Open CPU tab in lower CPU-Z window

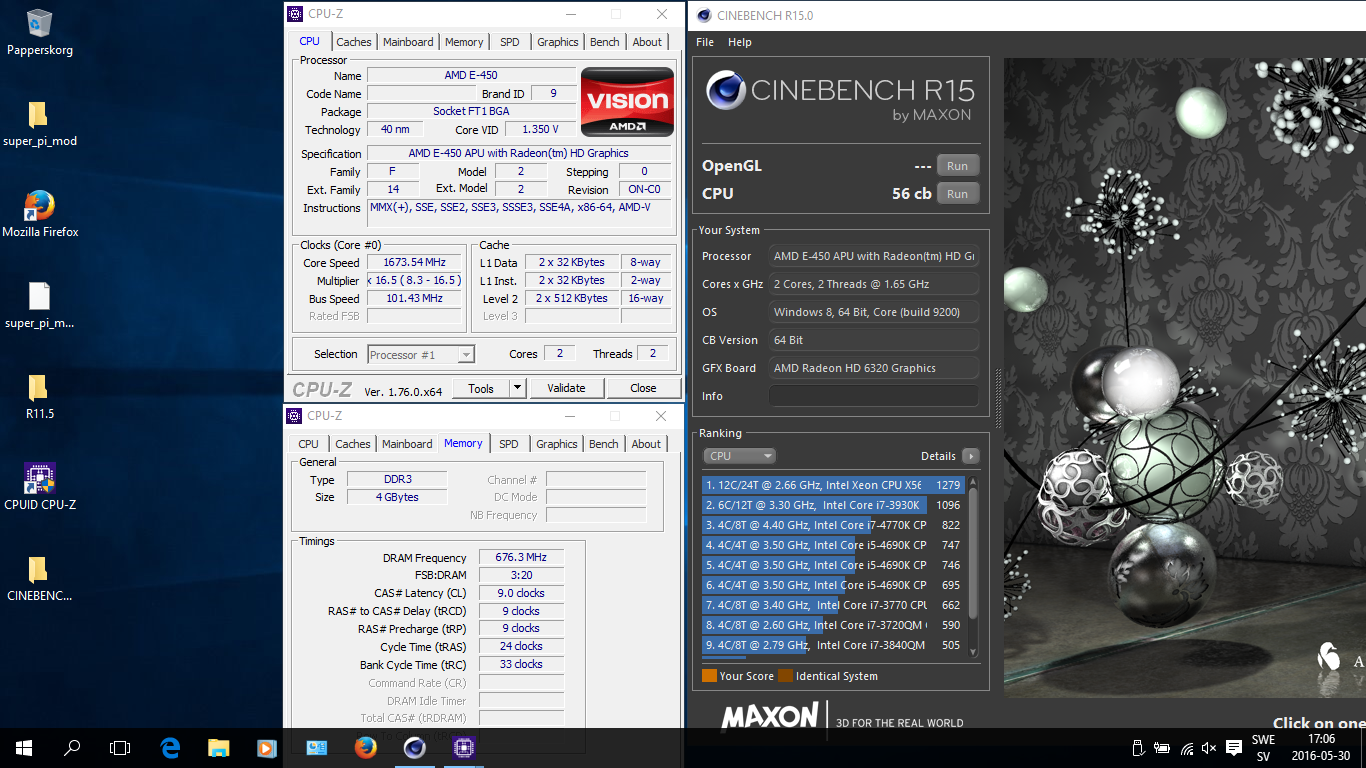pyautogui.click(x=309, y=444)
